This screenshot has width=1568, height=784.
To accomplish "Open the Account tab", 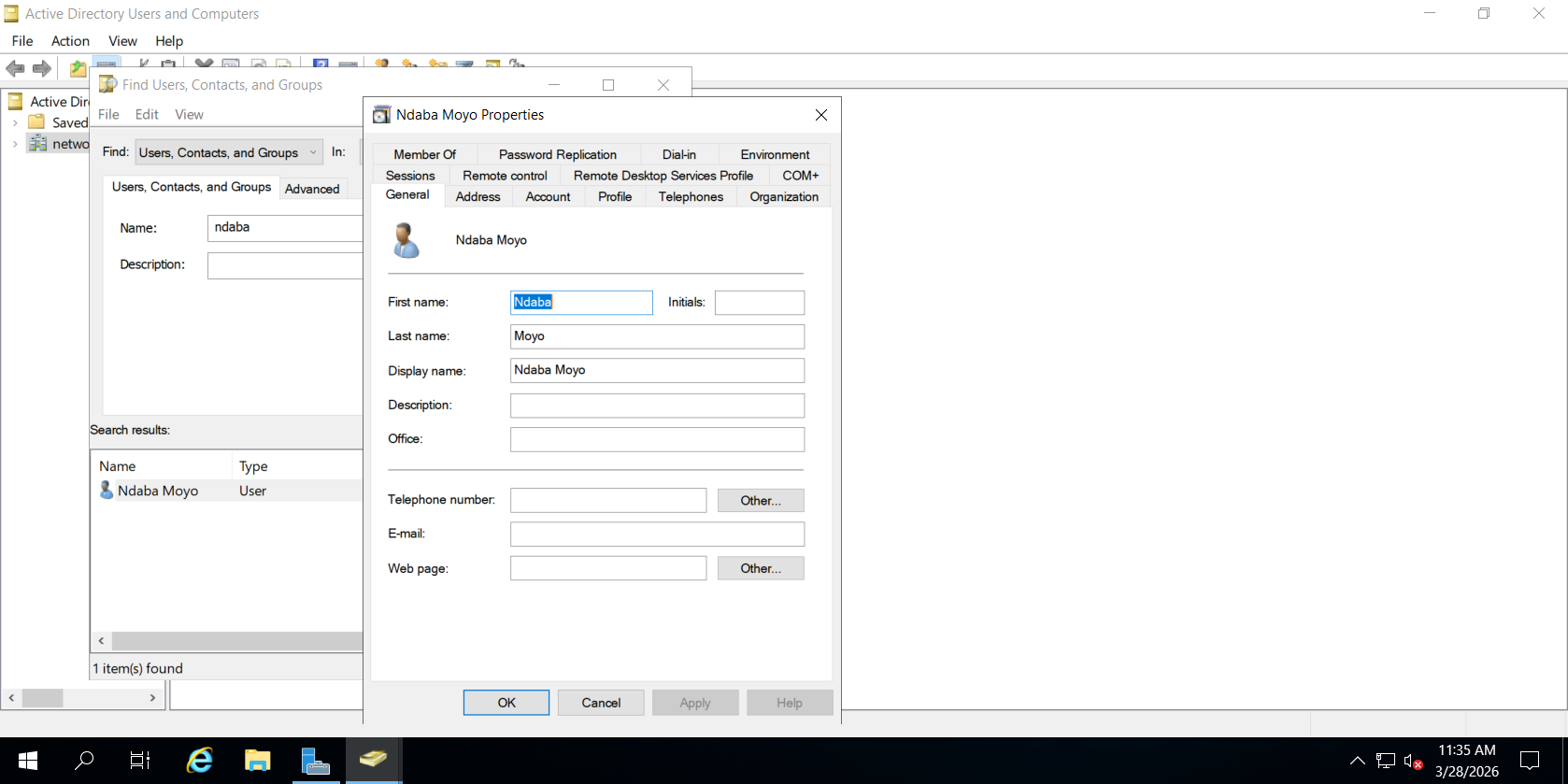I will click(x=548, y=197).
